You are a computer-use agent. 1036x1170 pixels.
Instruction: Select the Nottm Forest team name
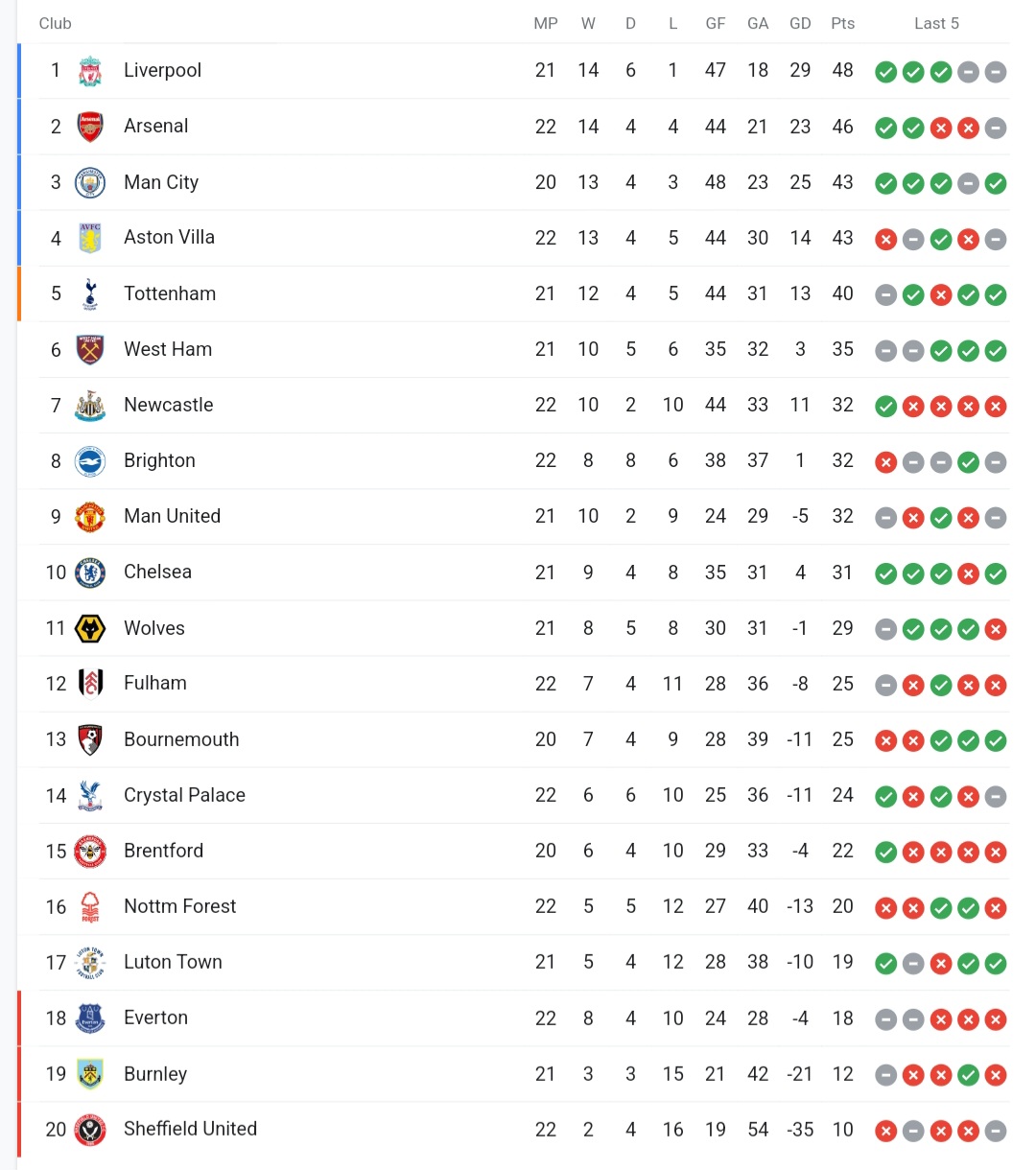[x=179, y=906]
